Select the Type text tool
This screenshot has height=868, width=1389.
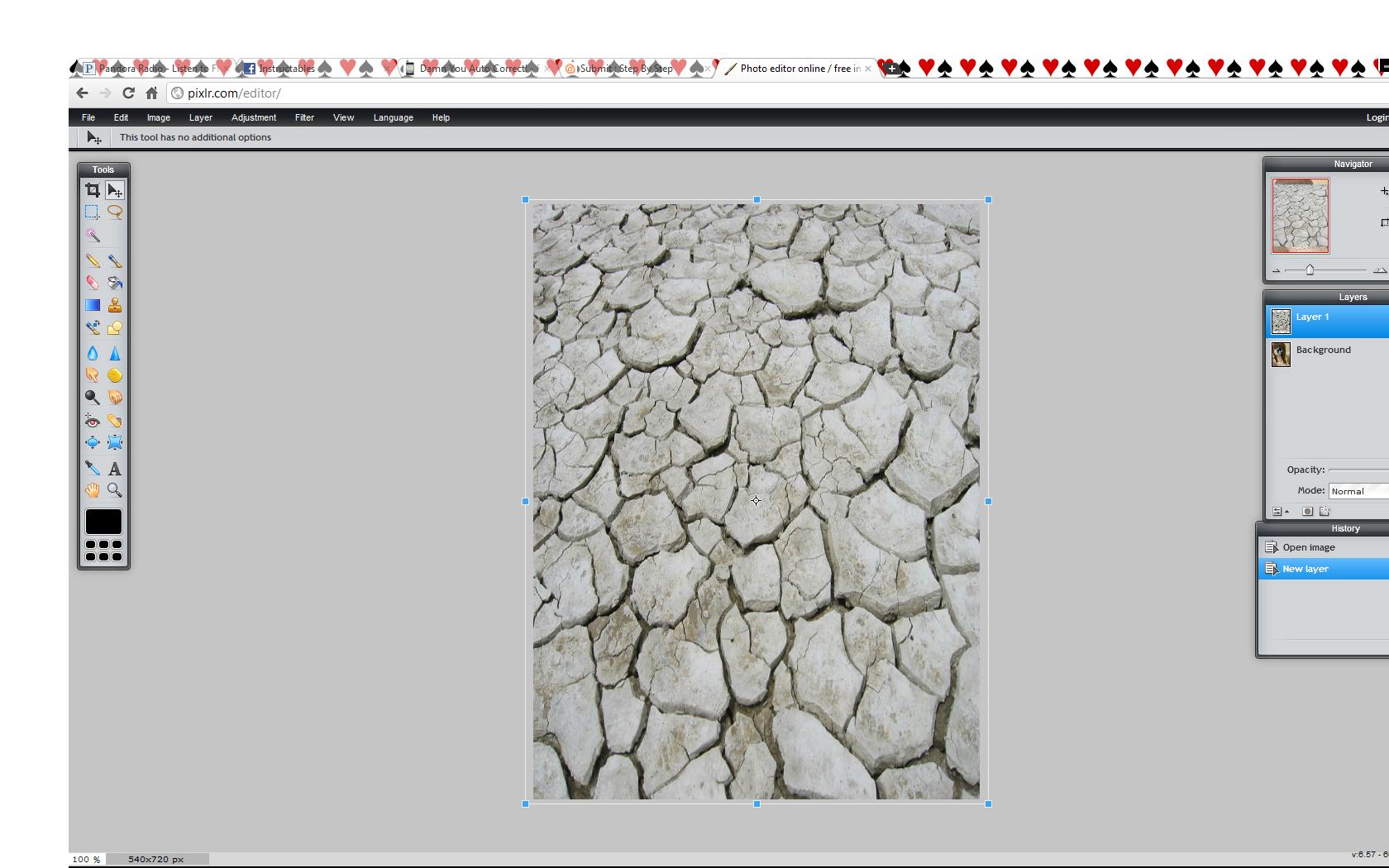pos(115,468)
